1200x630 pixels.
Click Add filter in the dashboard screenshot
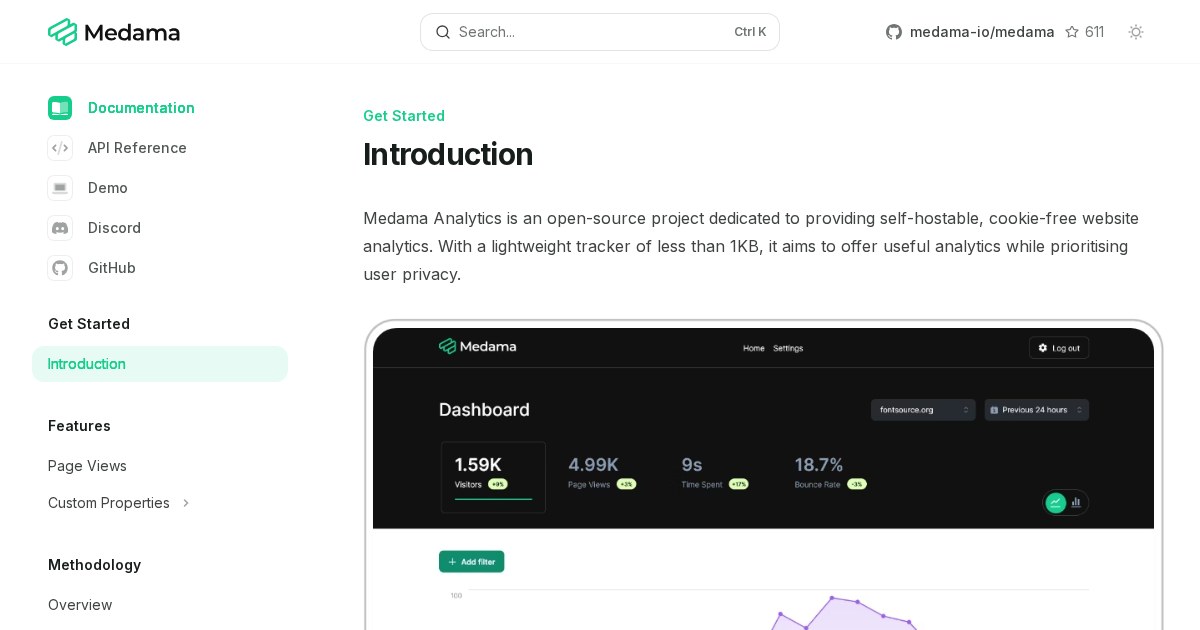(472, 562)
